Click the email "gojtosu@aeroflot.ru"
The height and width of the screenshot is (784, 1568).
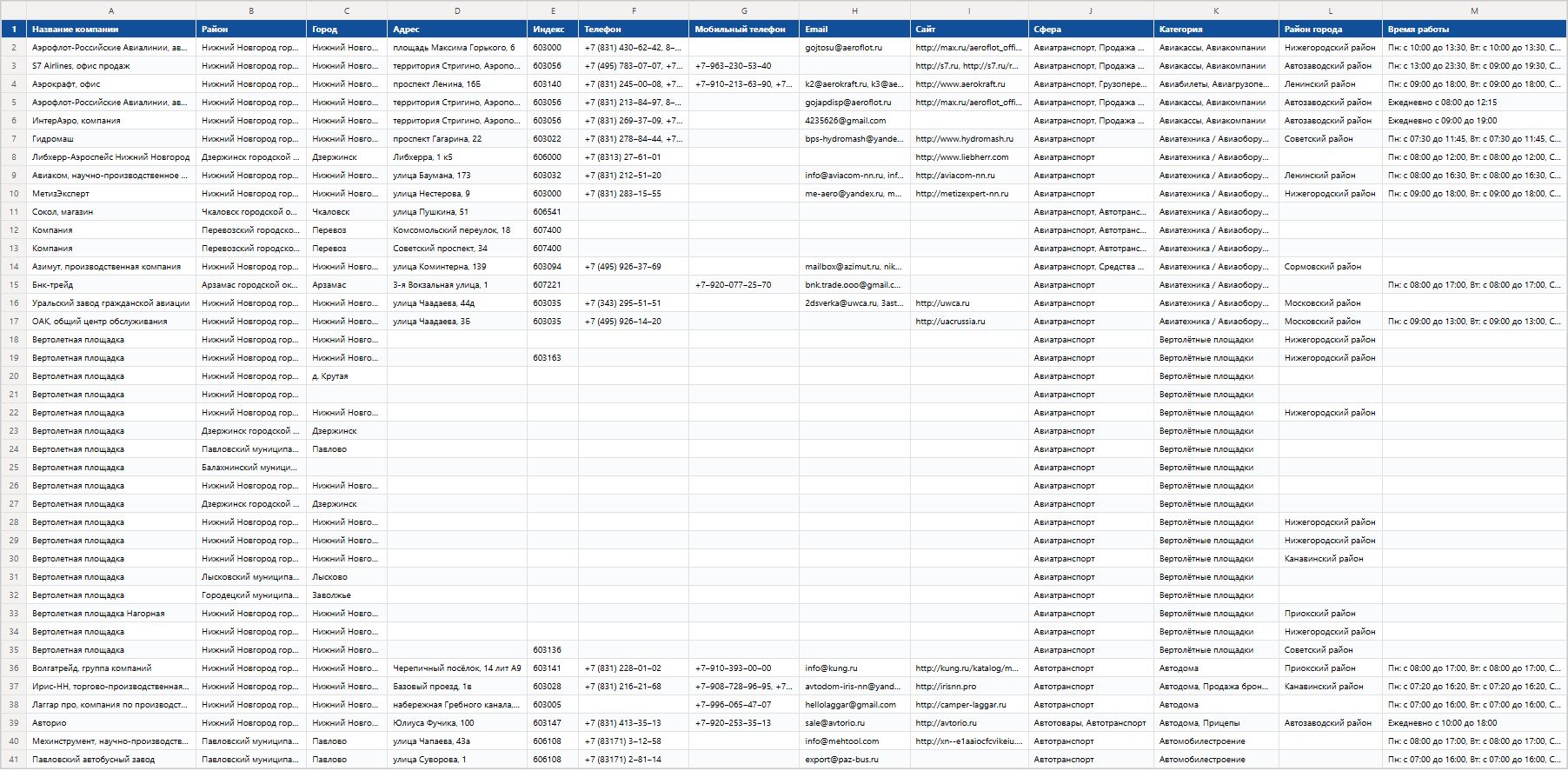(854, 48)
